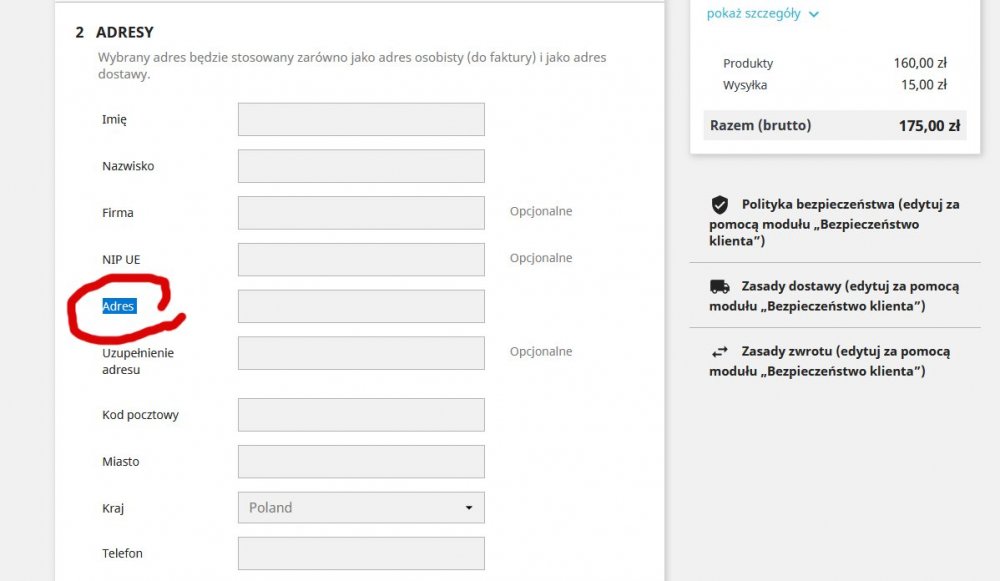Focus the Imię input field
Image resolution: width=1000 pixels, height=581 pixels.
tap(360, 119)
